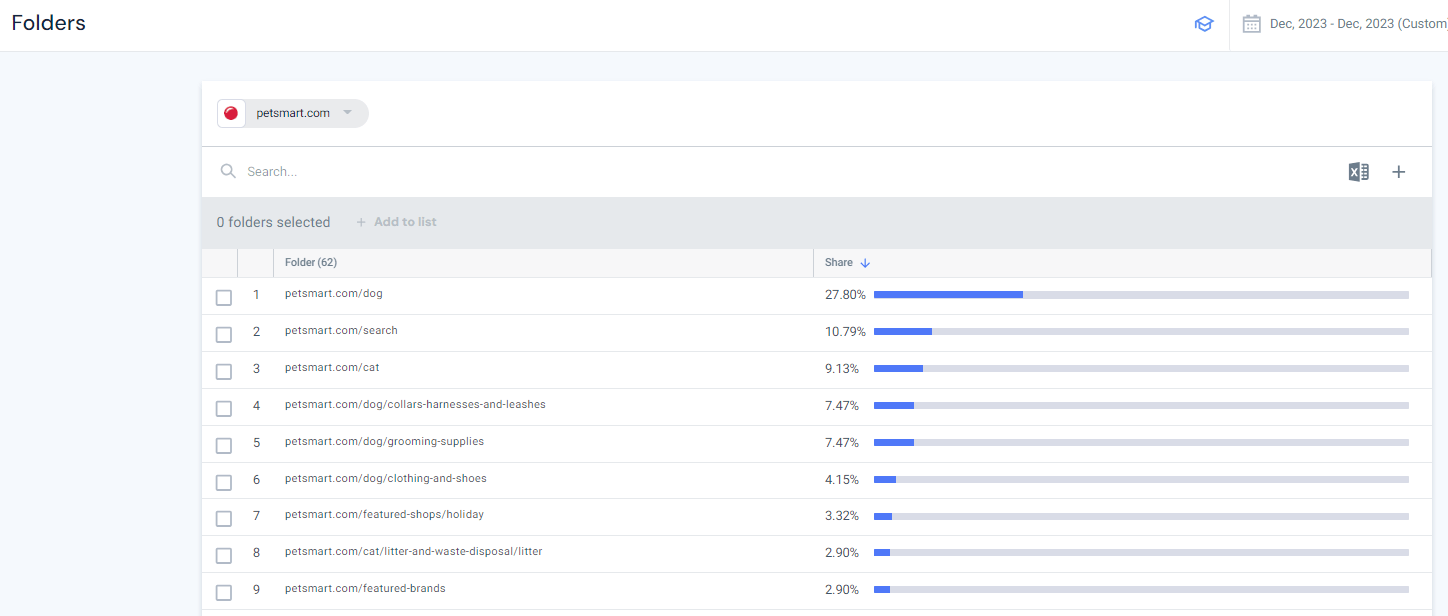The height and width of the screenshot is (616, 1448).
Task: Open petsmart.com/search folder link
Action: click(x=341, y=331)
